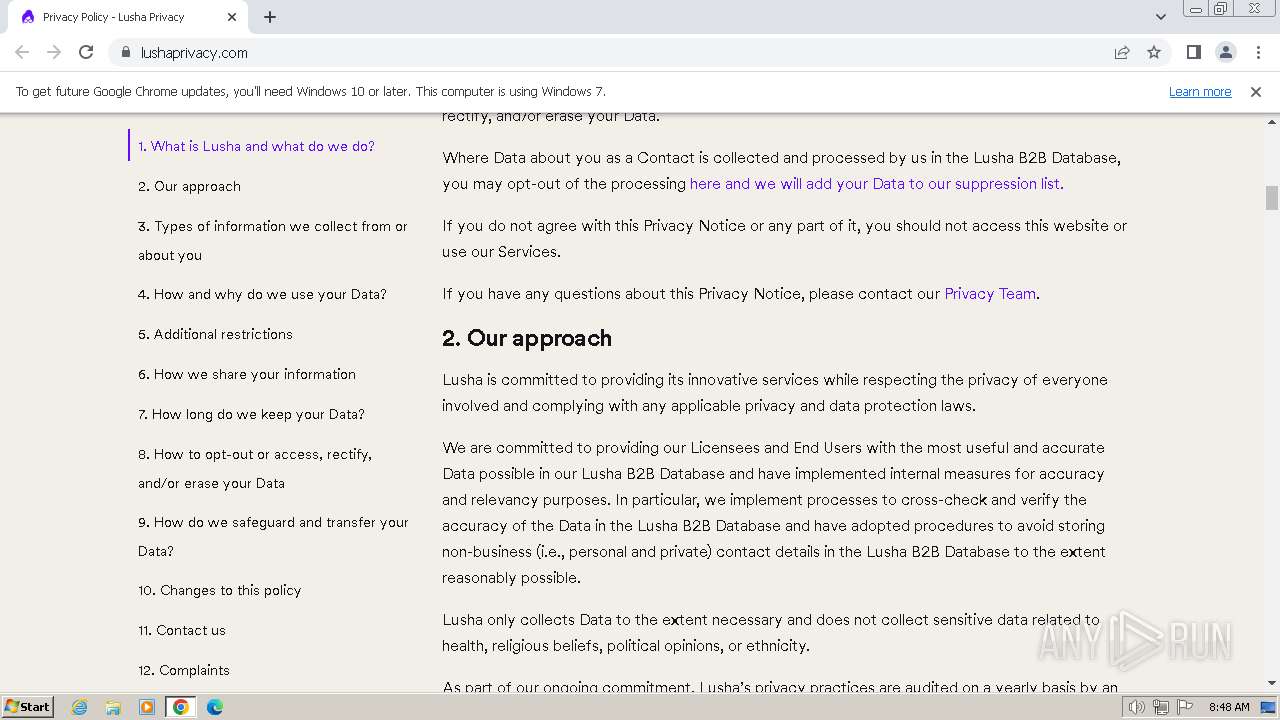The width and height of the screenshot is (1280, 720).
Task: Open the Chrome profile avatar
Action: [x=1225, y=52]
